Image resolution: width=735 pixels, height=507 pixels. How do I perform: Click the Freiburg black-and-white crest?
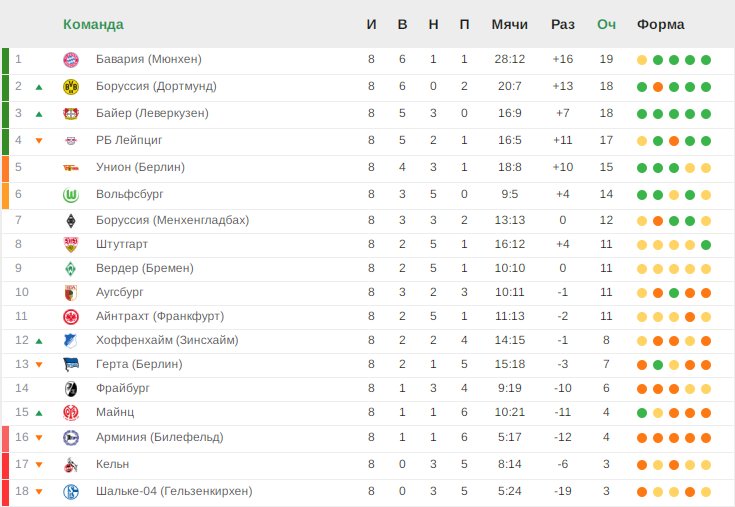(x=71, y=388)
